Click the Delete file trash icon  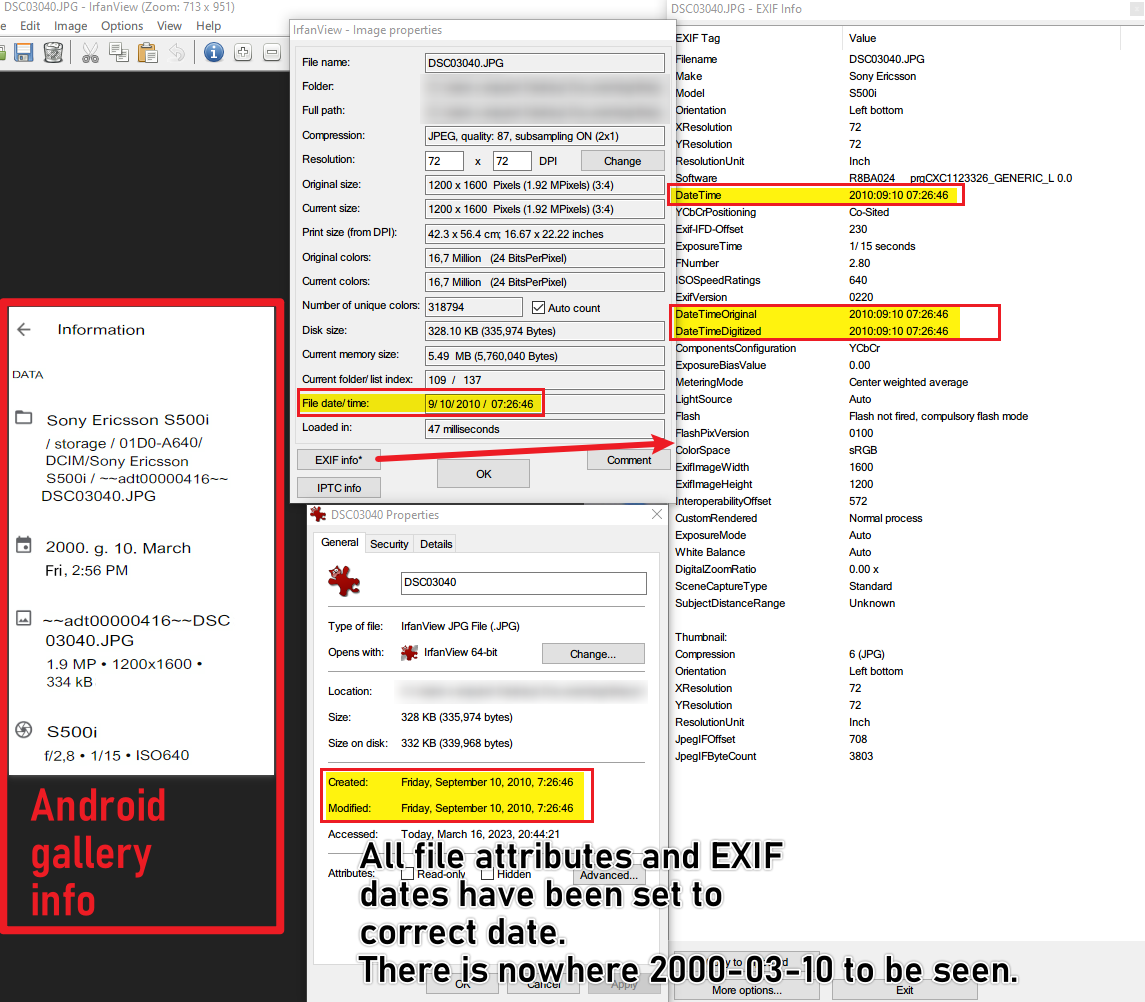(x=53, y=53)
